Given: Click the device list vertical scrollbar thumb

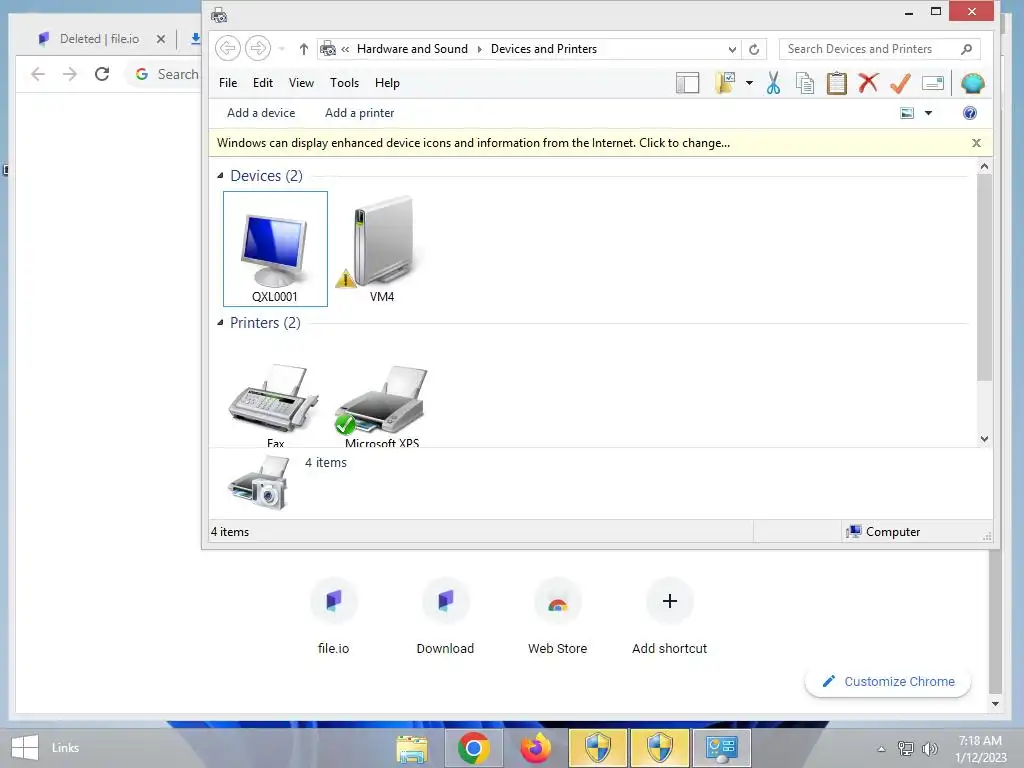Looking at the screenshot, I should tap(984, 278).
